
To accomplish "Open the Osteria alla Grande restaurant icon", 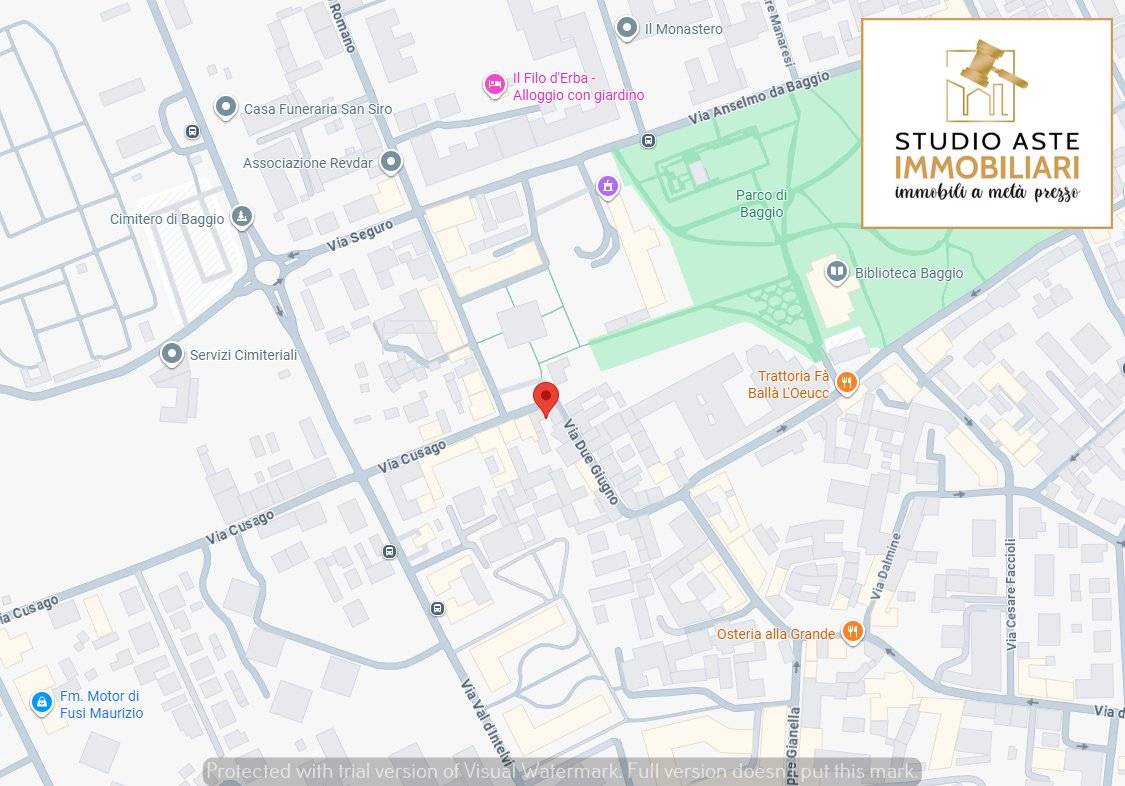I will [x=852, y=632].
